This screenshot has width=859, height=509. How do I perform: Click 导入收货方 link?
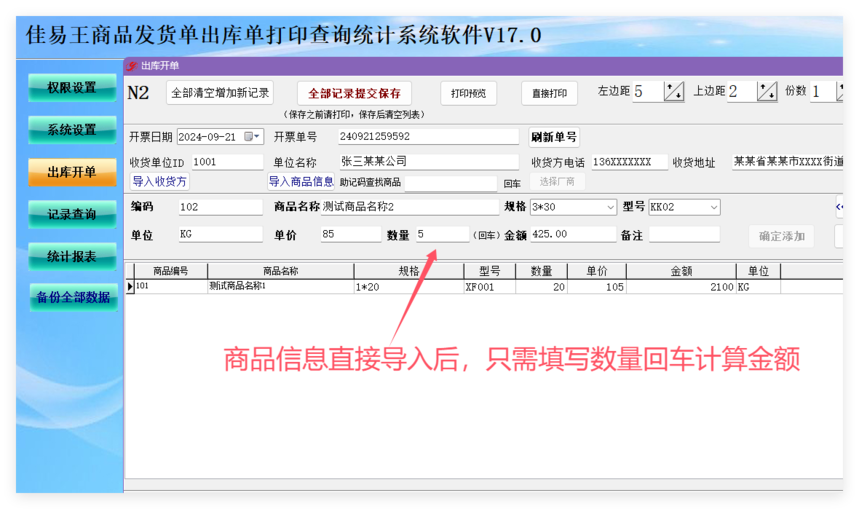point(159,181)
